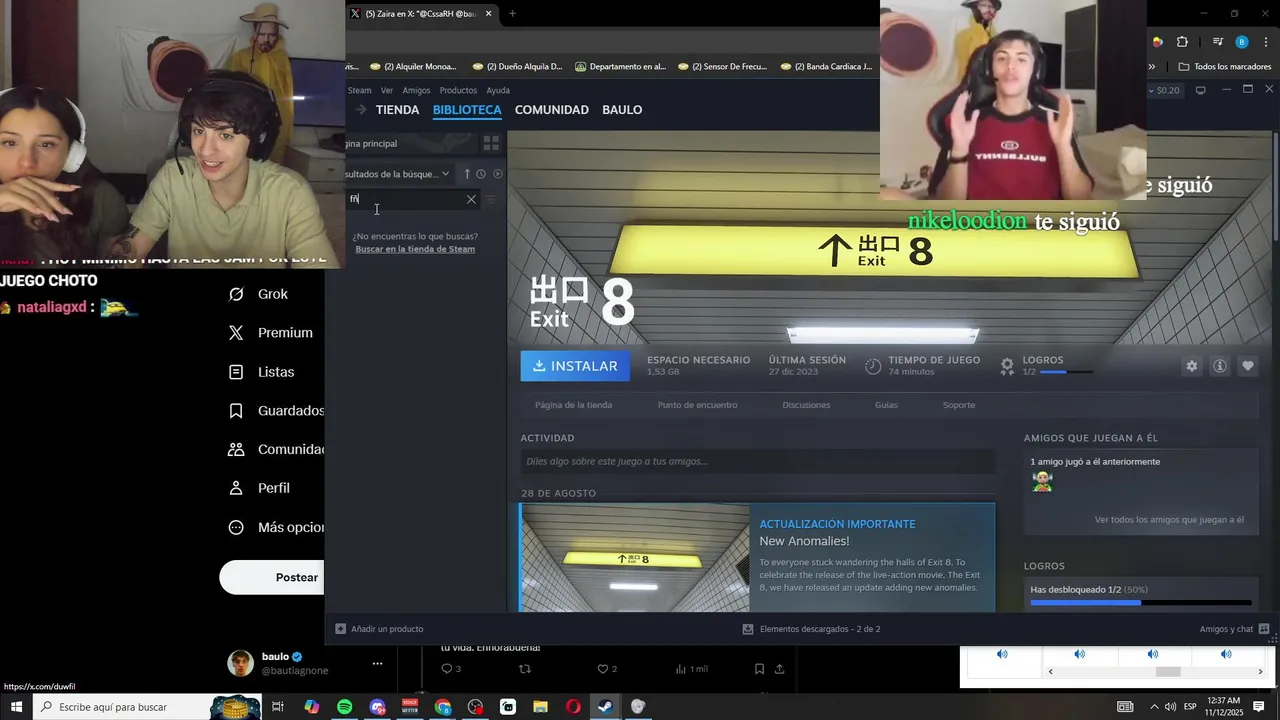Screen dimensions: 1280x720
Task: Click the activity comment field for friends
Action: click(757, 461)
